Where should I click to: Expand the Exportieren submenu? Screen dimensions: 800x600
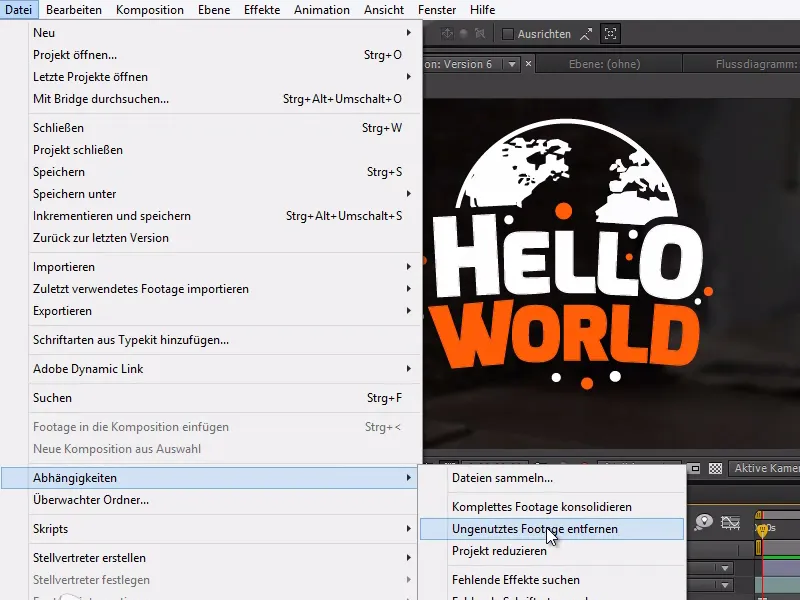pyautogui.click(x=224, y=310)
